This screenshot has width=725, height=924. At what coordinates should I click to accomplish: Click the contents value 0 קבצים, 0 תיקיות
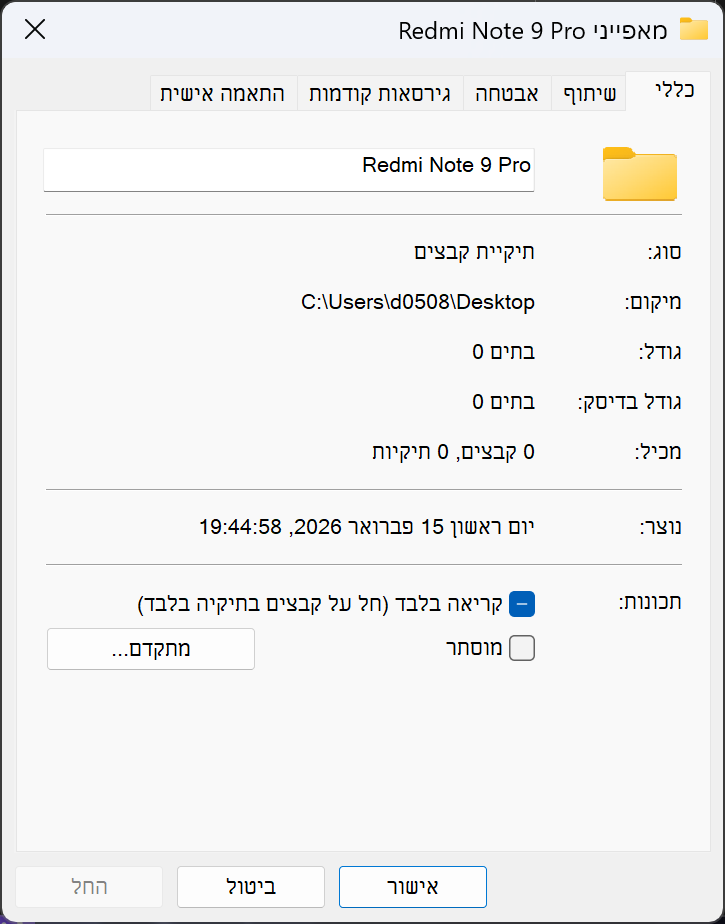(x=453, y=452)
